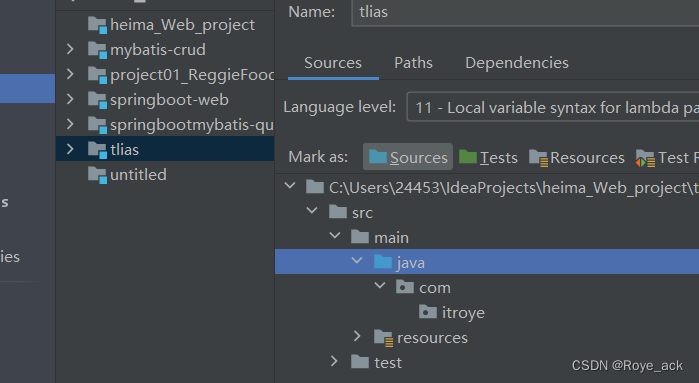This screenshot has height=383, width=699.
Task: Mark folder as Test Resources
Action: 667,157
